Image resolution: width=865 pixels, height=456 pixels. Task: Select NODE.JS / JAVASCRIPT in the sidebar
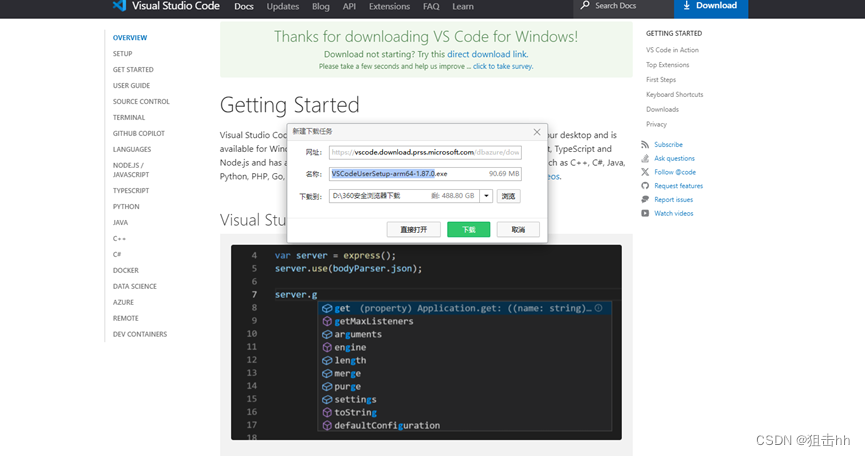131,170
